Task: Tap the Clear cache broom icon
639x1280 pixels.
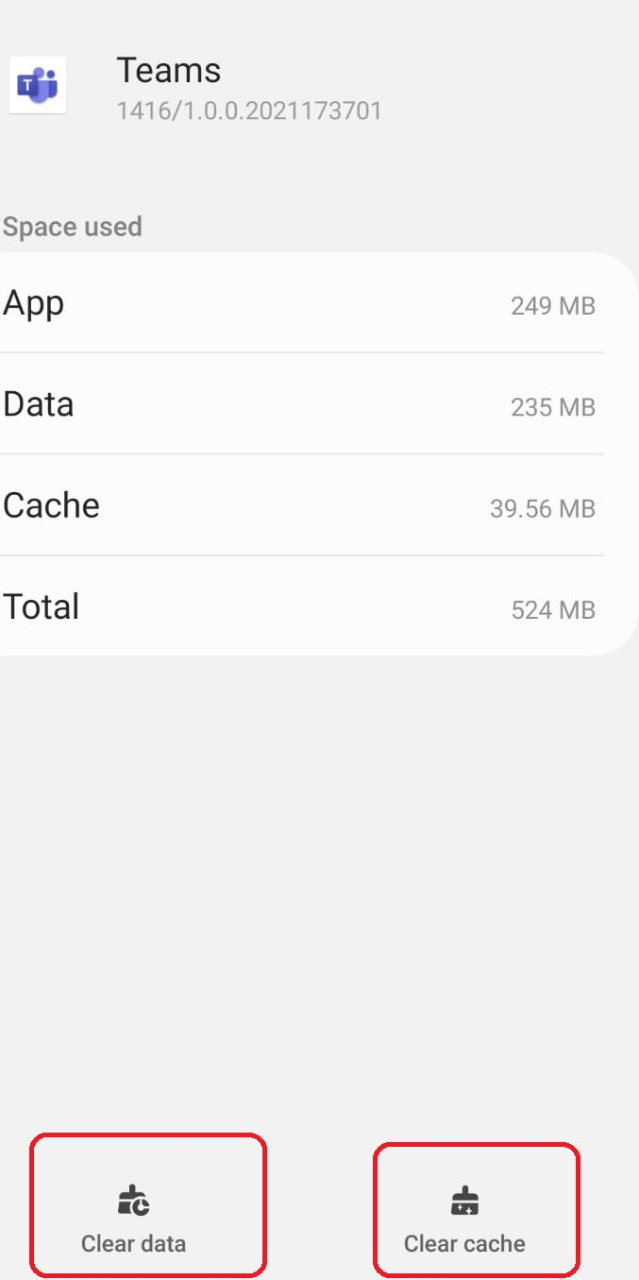Action: [x=465, y=1200]
